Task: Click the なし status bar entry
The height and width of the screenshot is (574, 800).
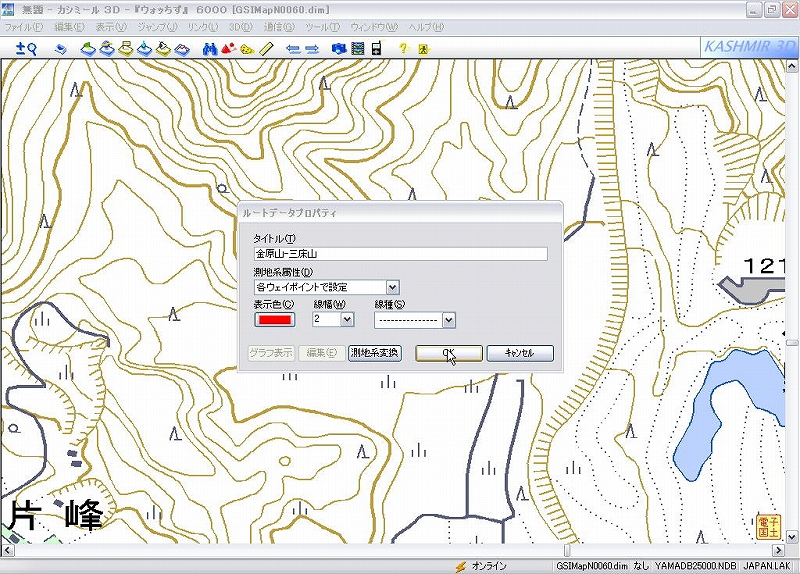Action: 641,566
